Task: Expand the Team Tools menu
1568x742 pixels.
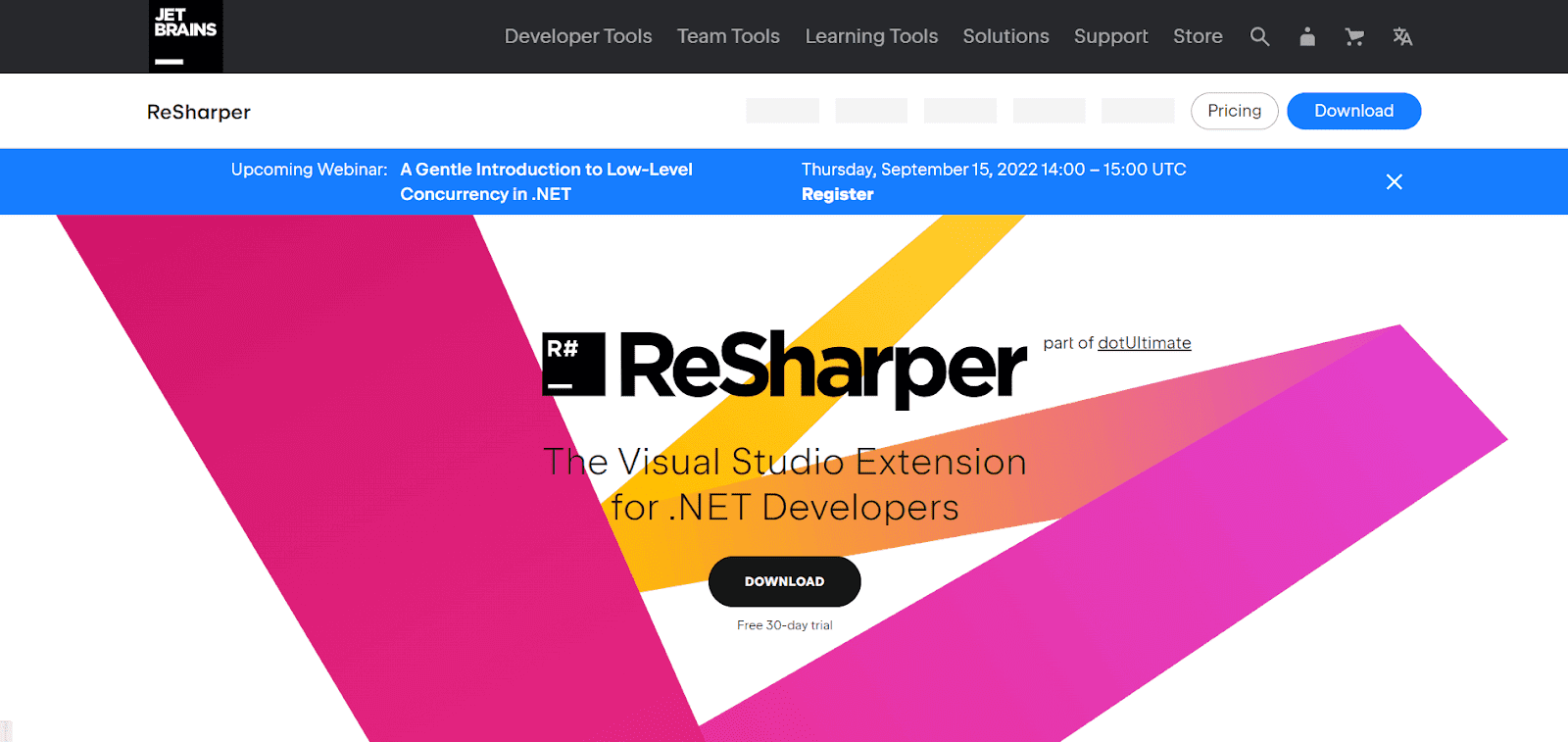Action: click(728, 36)
